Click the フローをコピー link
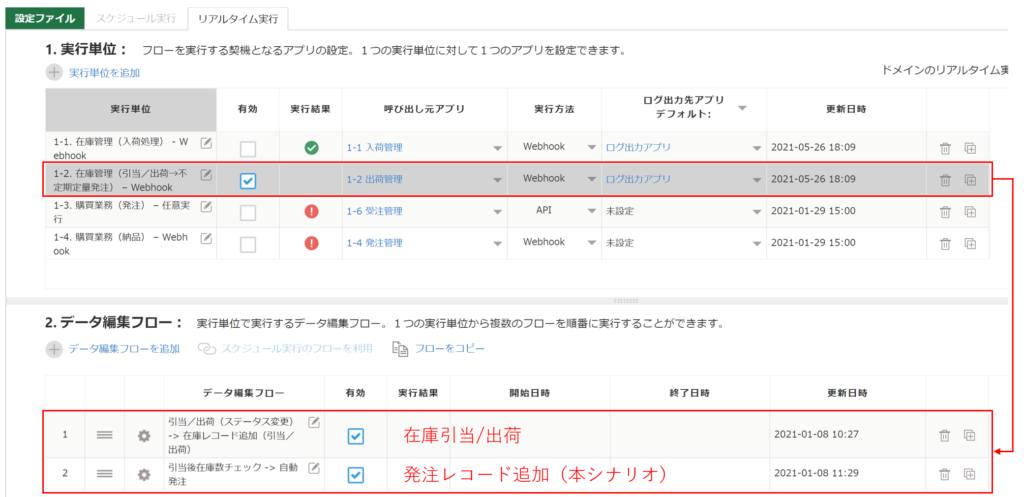Viewport: 1024px width, 497px height. [450, 349]
